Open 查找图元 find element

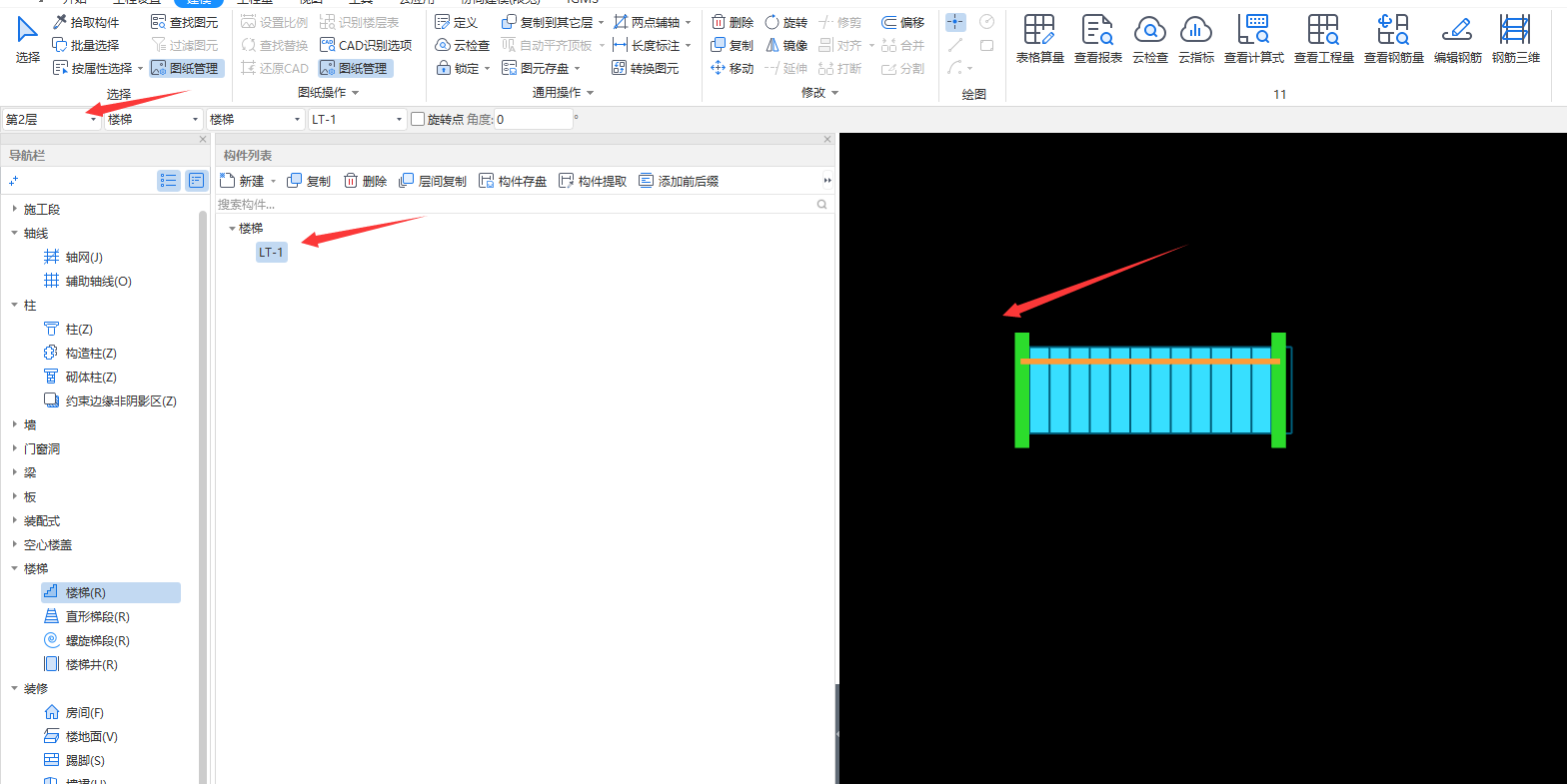pyautogui.click(x=184, y=22)
